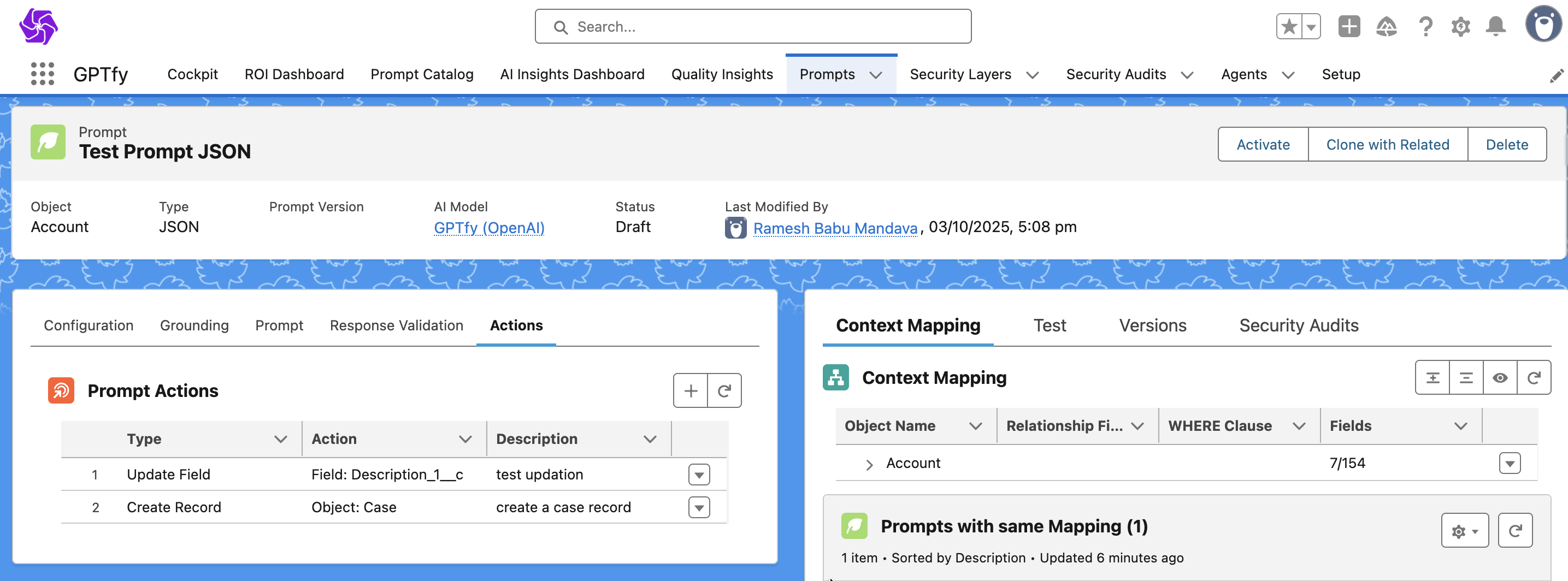The image size is (1568, 581).
Task: Click the global create plus icon
Action: coord(1349,27)
